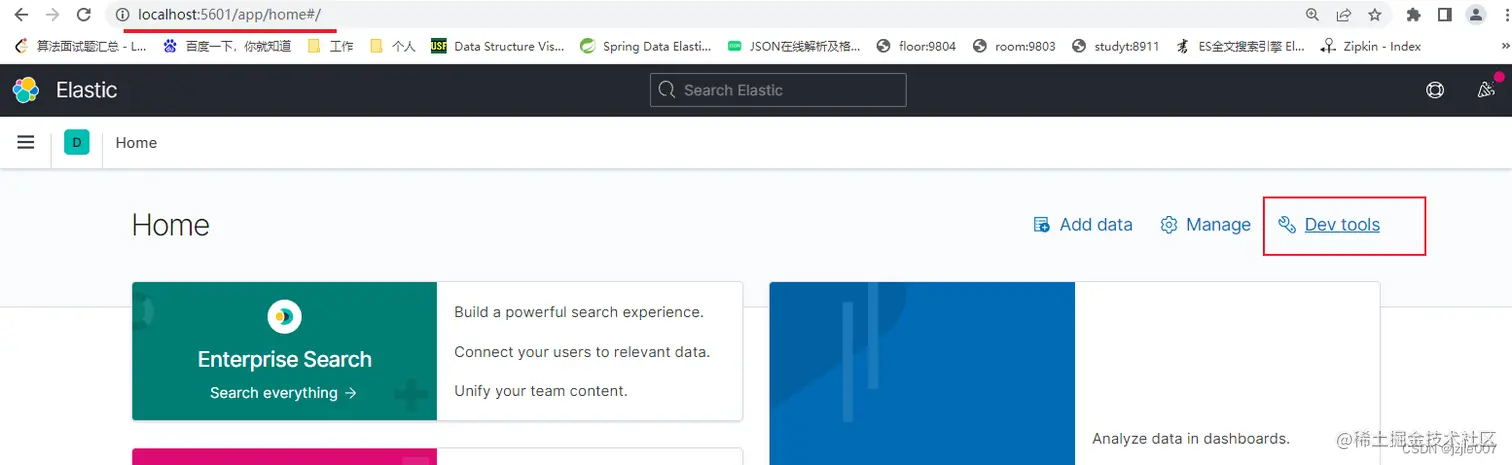Open the hamburger navigation menu
1512x465 pixels.
point(26,143)
